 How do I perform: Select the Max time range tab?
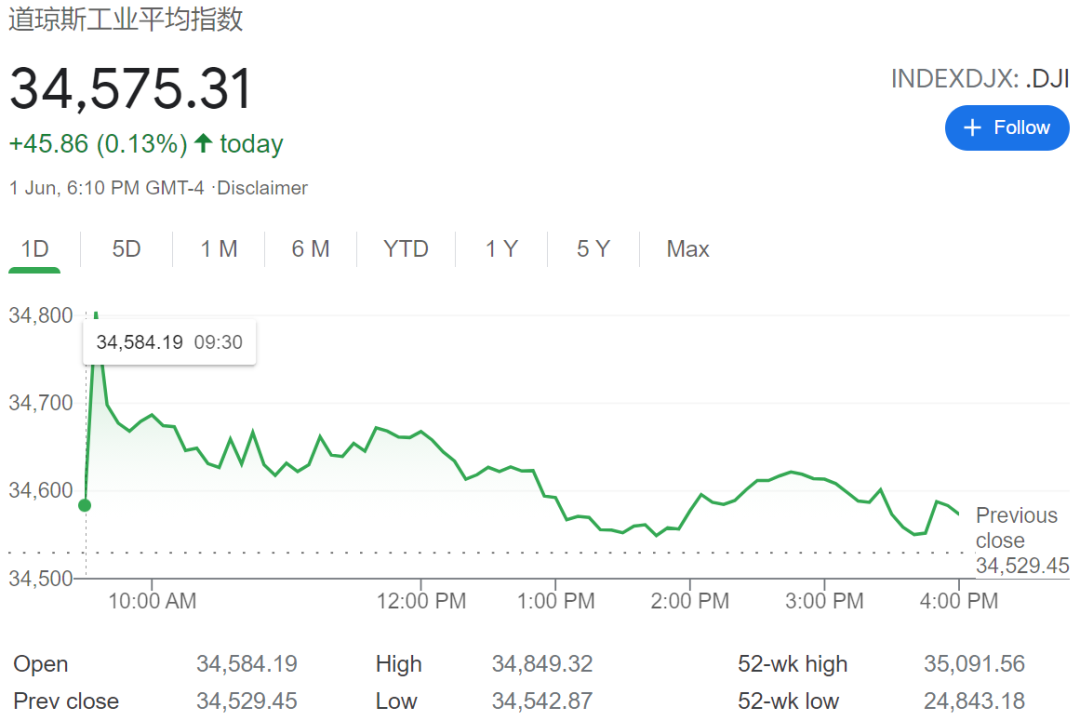coord(687,249)
